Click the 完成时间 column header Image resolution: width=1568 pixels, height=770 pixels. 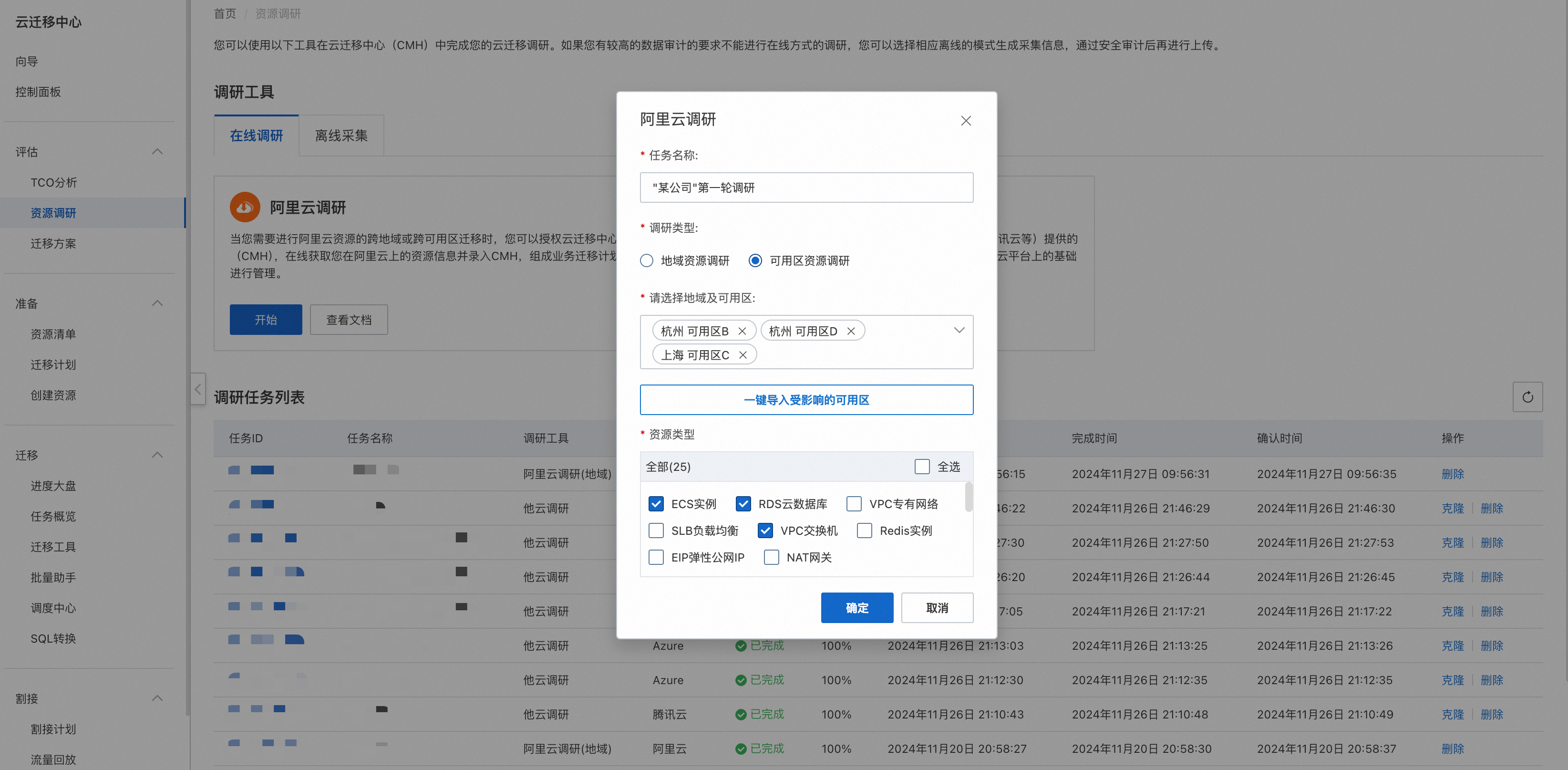pyautogui.click(x=1094, y=438)
